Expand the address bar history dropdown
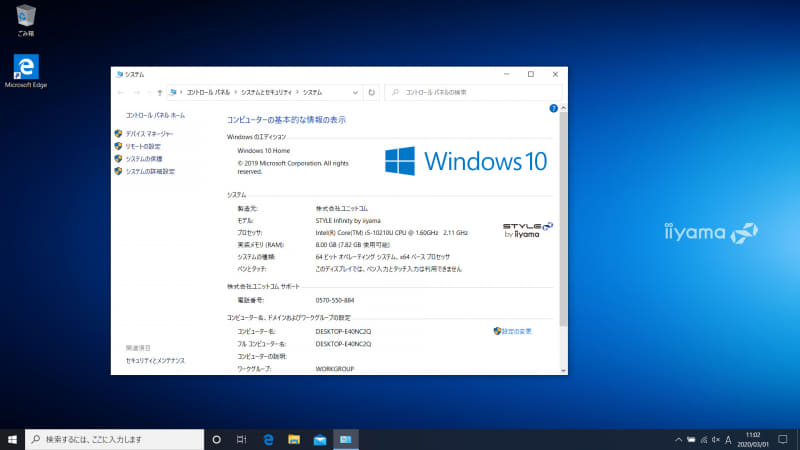The width and height of the screenshot is (800, 450). 355,92
